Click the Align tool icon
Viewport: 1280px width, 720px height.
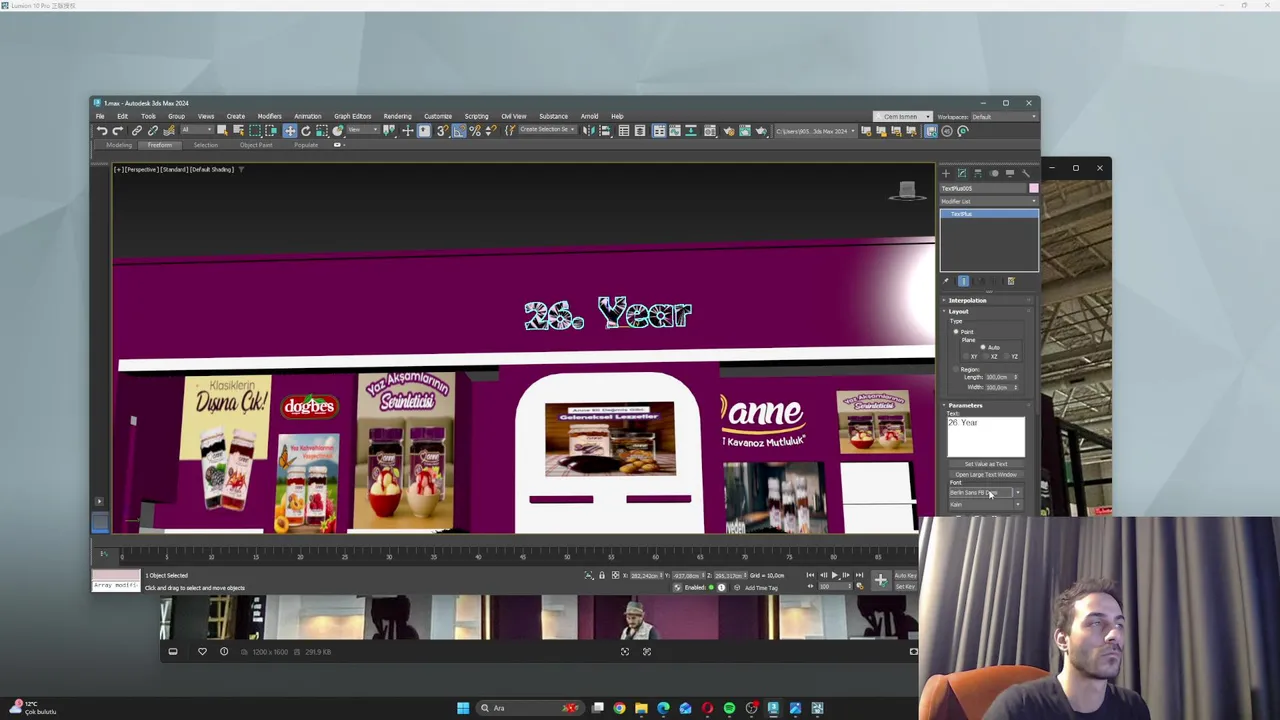(x=605, y=131)
